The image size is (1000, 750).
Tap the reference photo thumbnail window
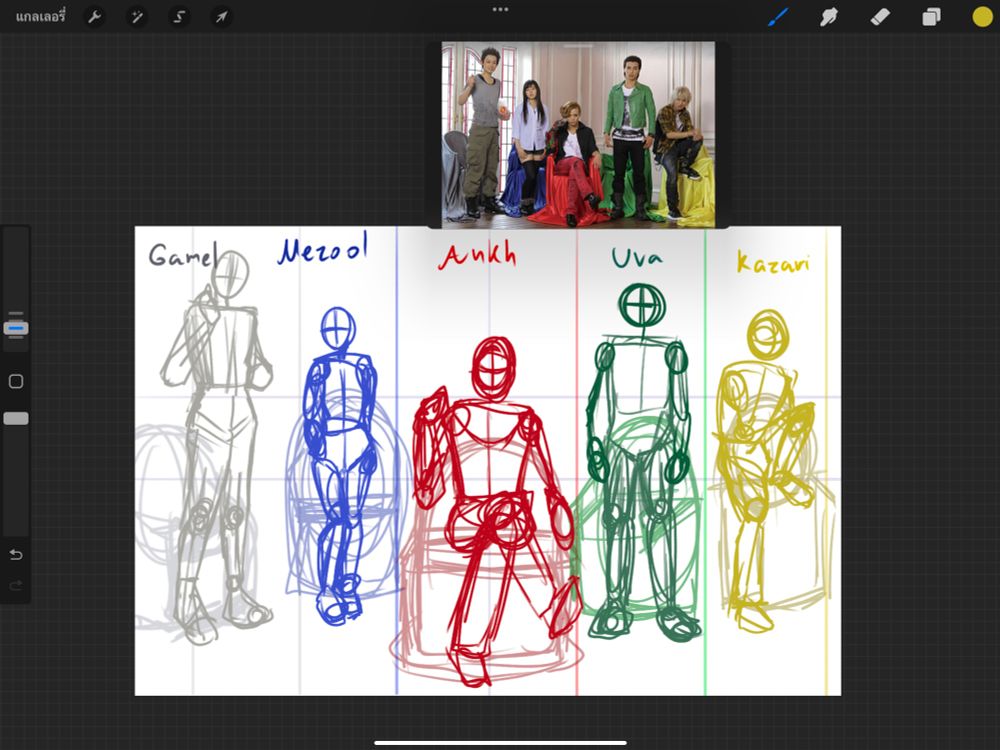click(x=578, y=135)
